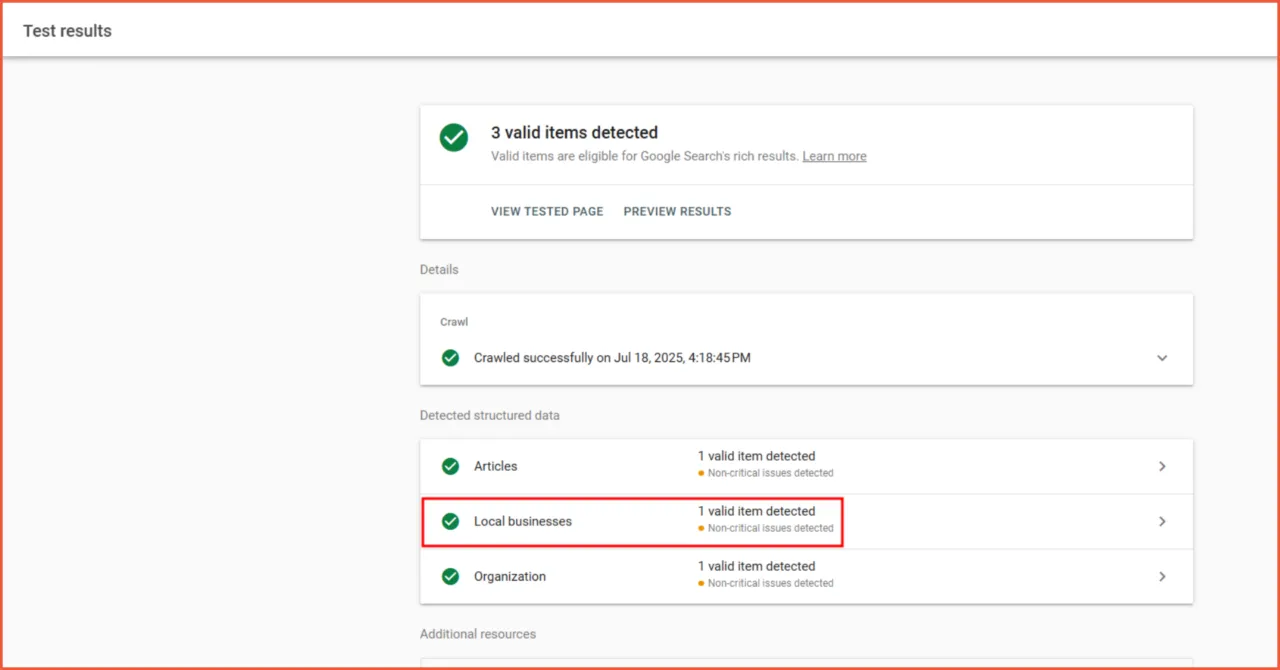Click the green check icon in Crawl row
Screen dimensions: 1280x670
pos(451,358)
